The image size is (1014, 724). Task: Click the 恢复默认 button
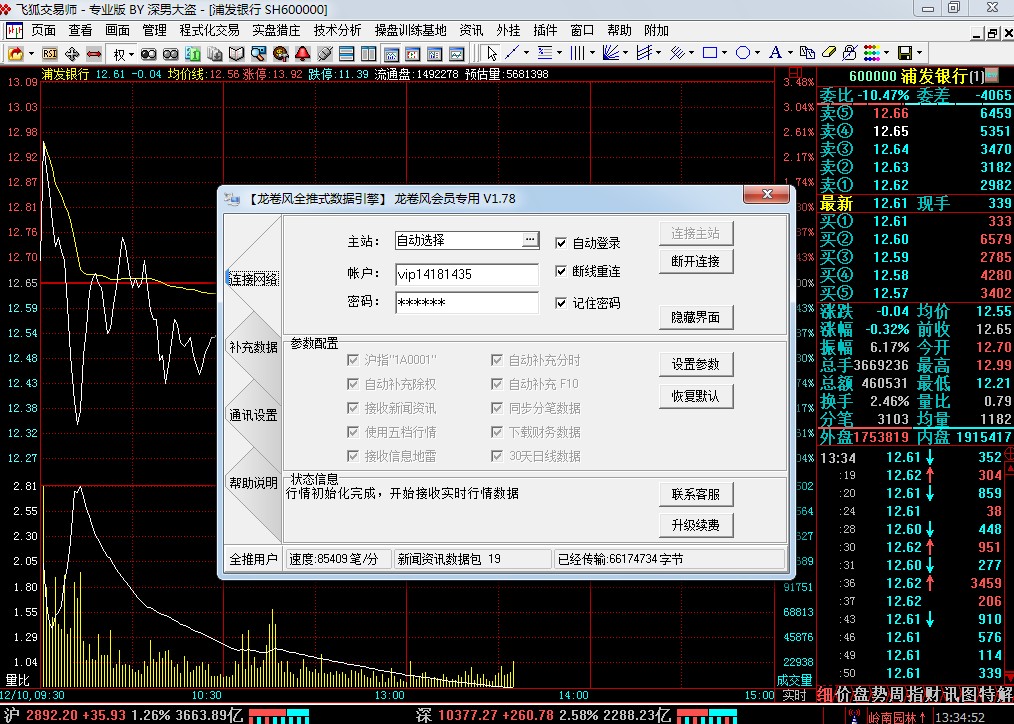[696, 396]
